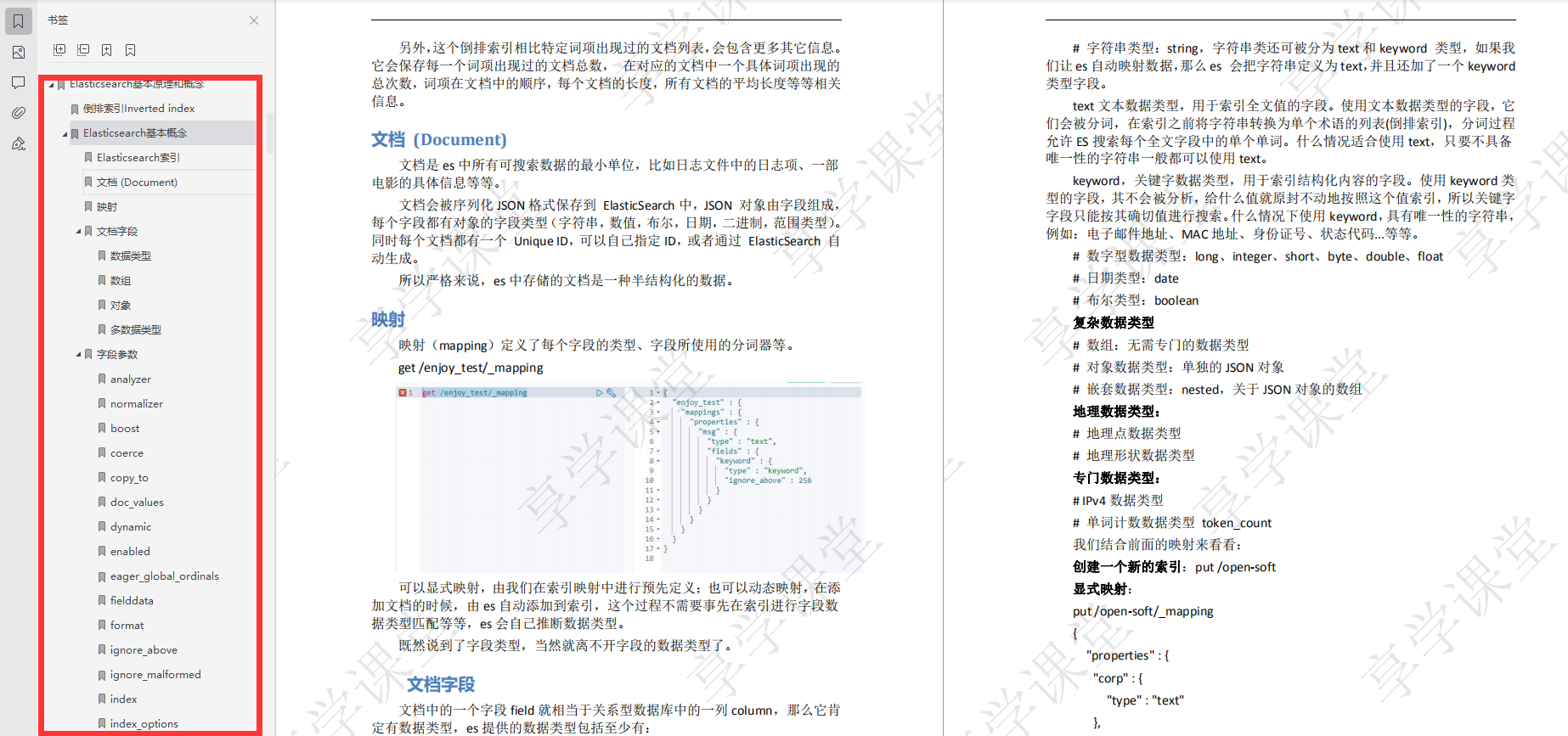Go to the 对象 bookmark
The height and width of the screenshot is (736, 1568).
(121, 306)
